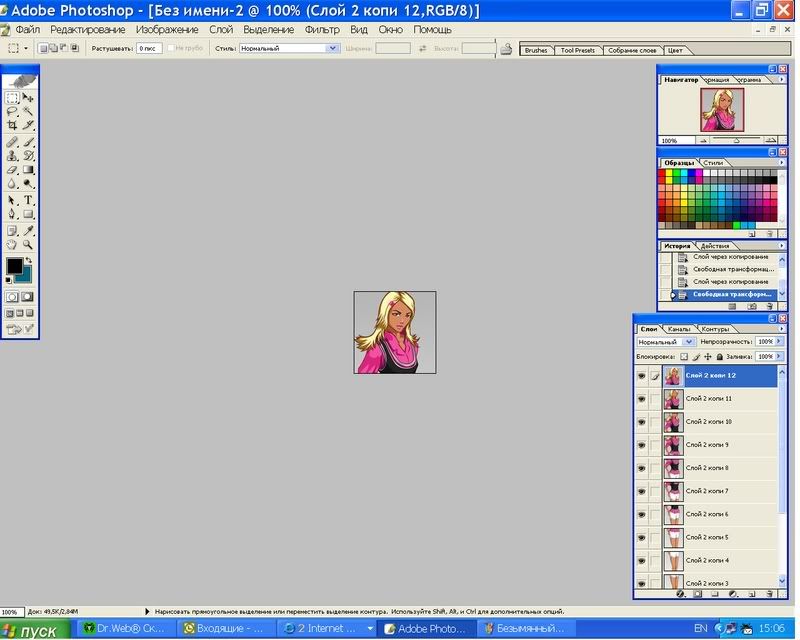Open the Navigator panel options menu arrow
This screenshot has height=640, width=800.
click(782, 80)
